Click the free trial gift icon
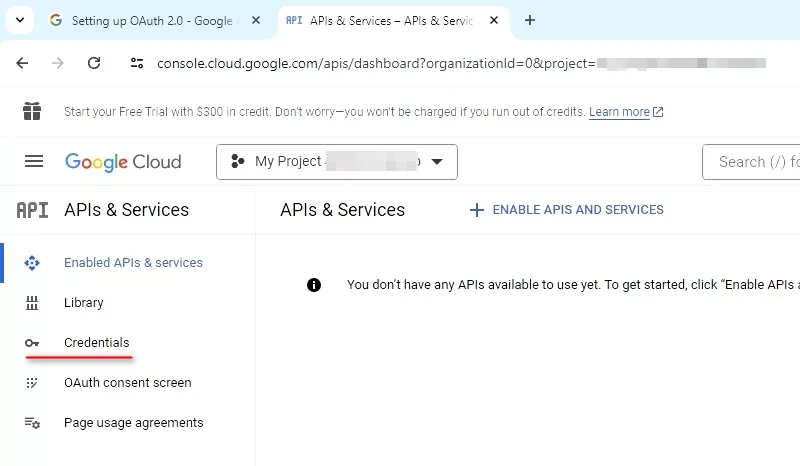The height and width of the screenshot is (466, 800). (32, 111)
